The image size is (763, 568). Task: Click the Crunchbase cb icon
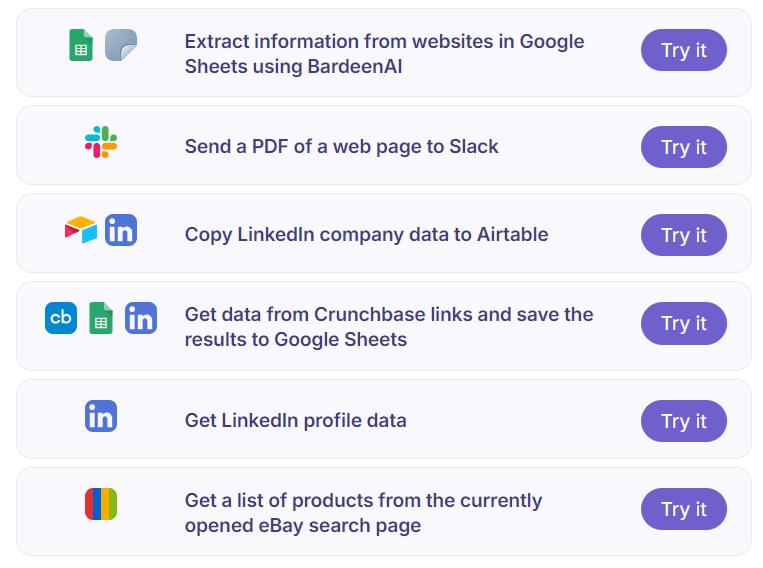pos(61,318)
